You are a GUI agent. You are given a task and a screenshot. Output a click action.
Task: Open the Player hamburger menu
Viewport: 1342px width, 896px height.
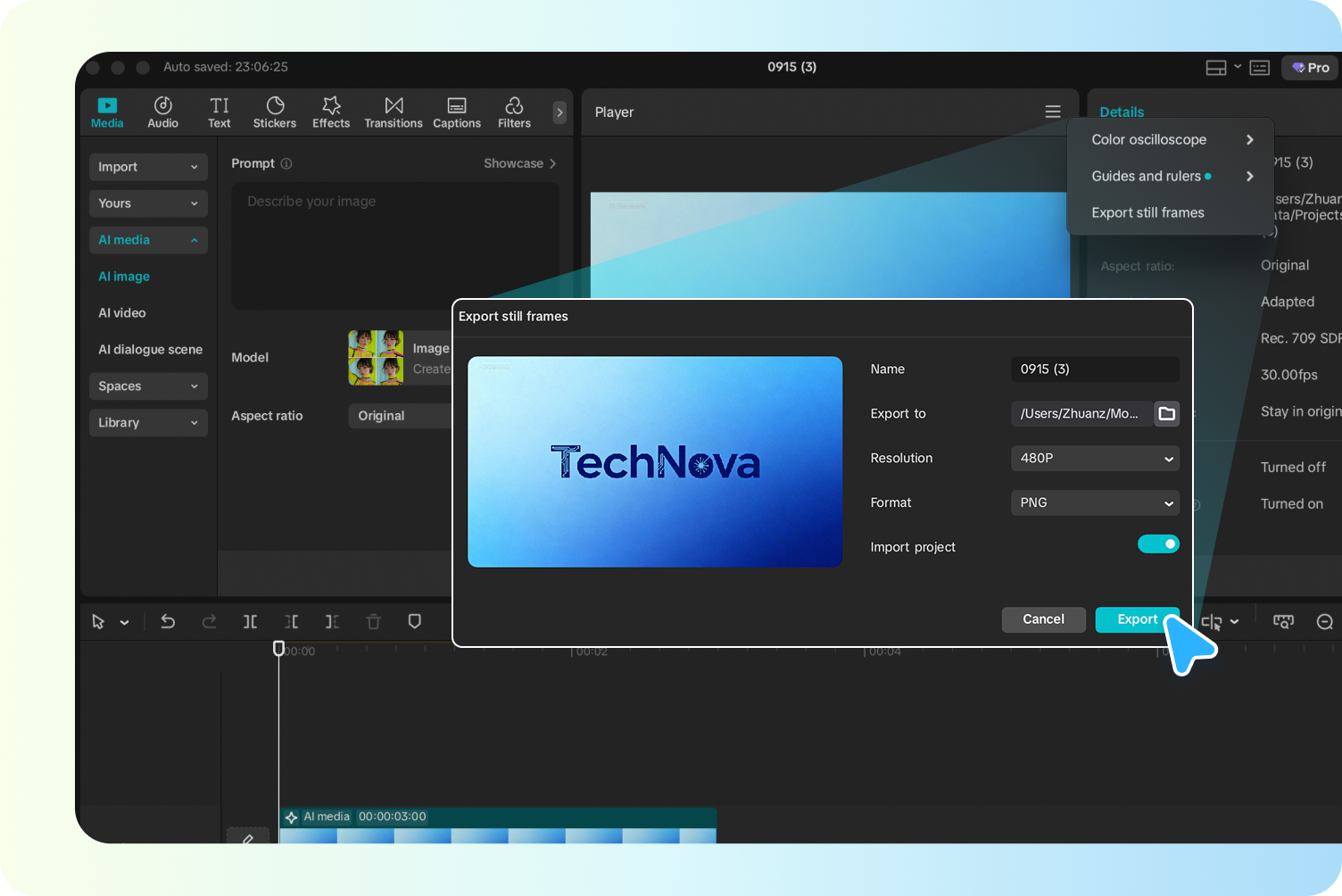pos(1053,112)
